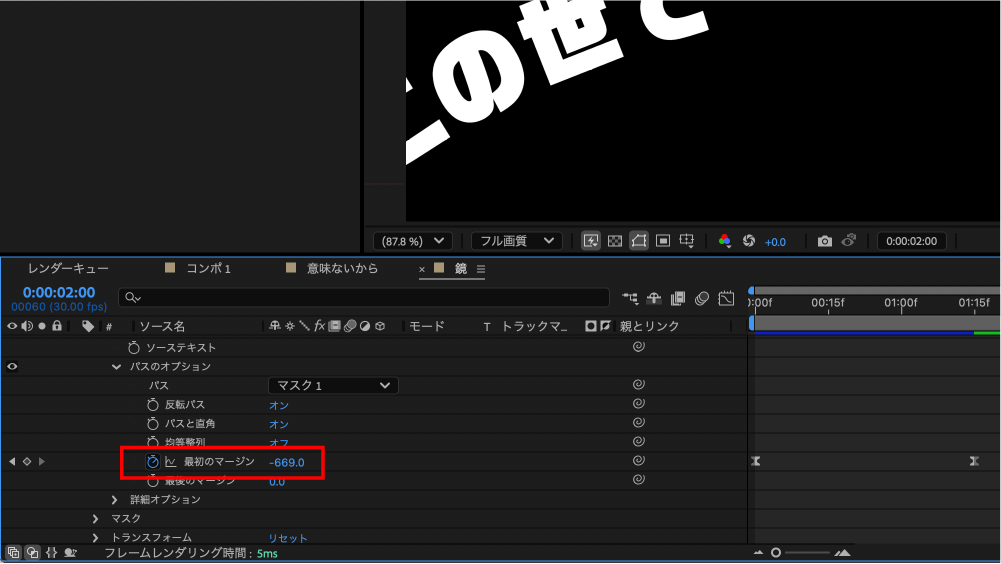
Task: Click the show snapshot icon
Action: (x=848, y=241)
